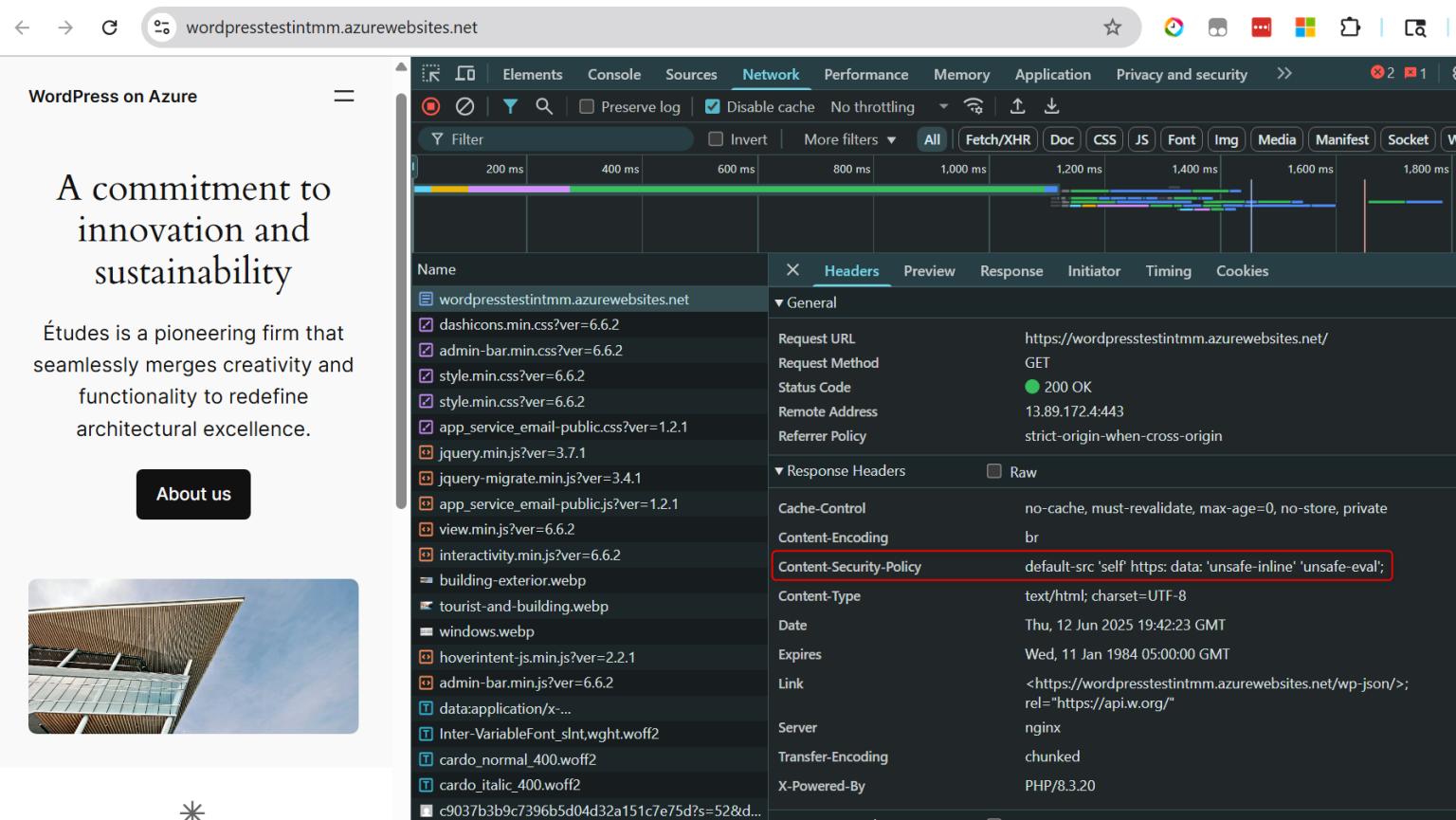The image size is (1456, 820).
Task: Open the No throttling dropdown
Action: [x=883, y=106]
